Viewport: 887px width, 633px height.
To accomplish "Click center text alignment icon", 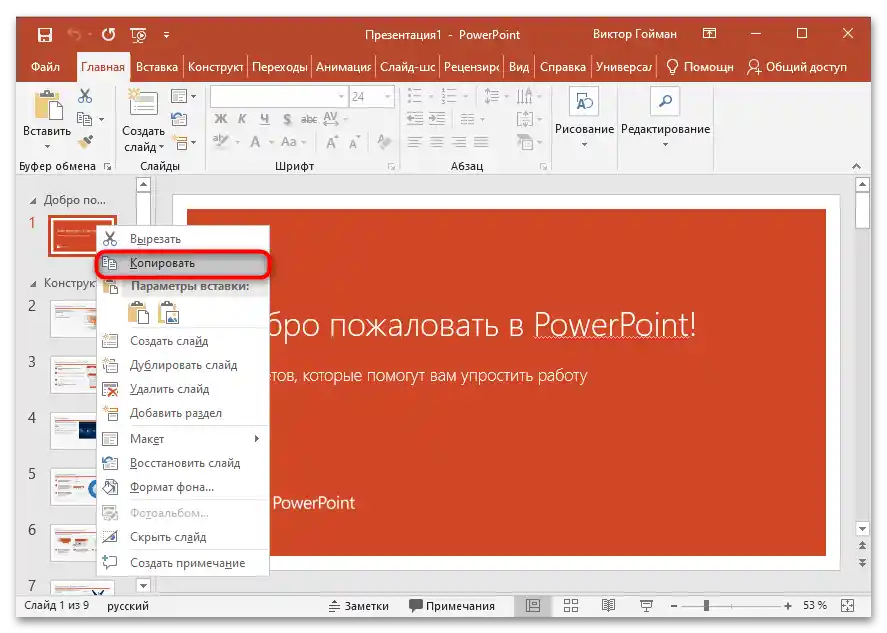I will (437, 141).
